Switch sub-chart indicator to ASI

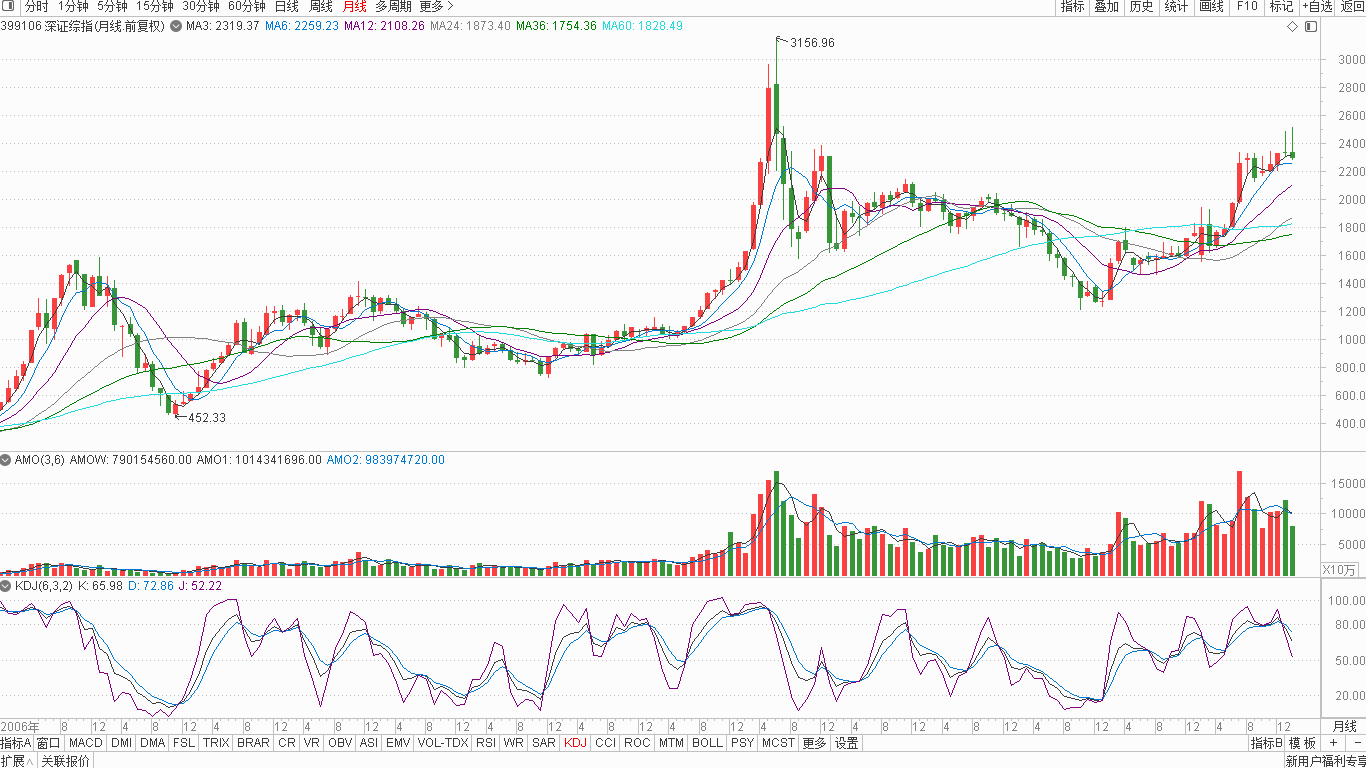[x=369, y=743]
